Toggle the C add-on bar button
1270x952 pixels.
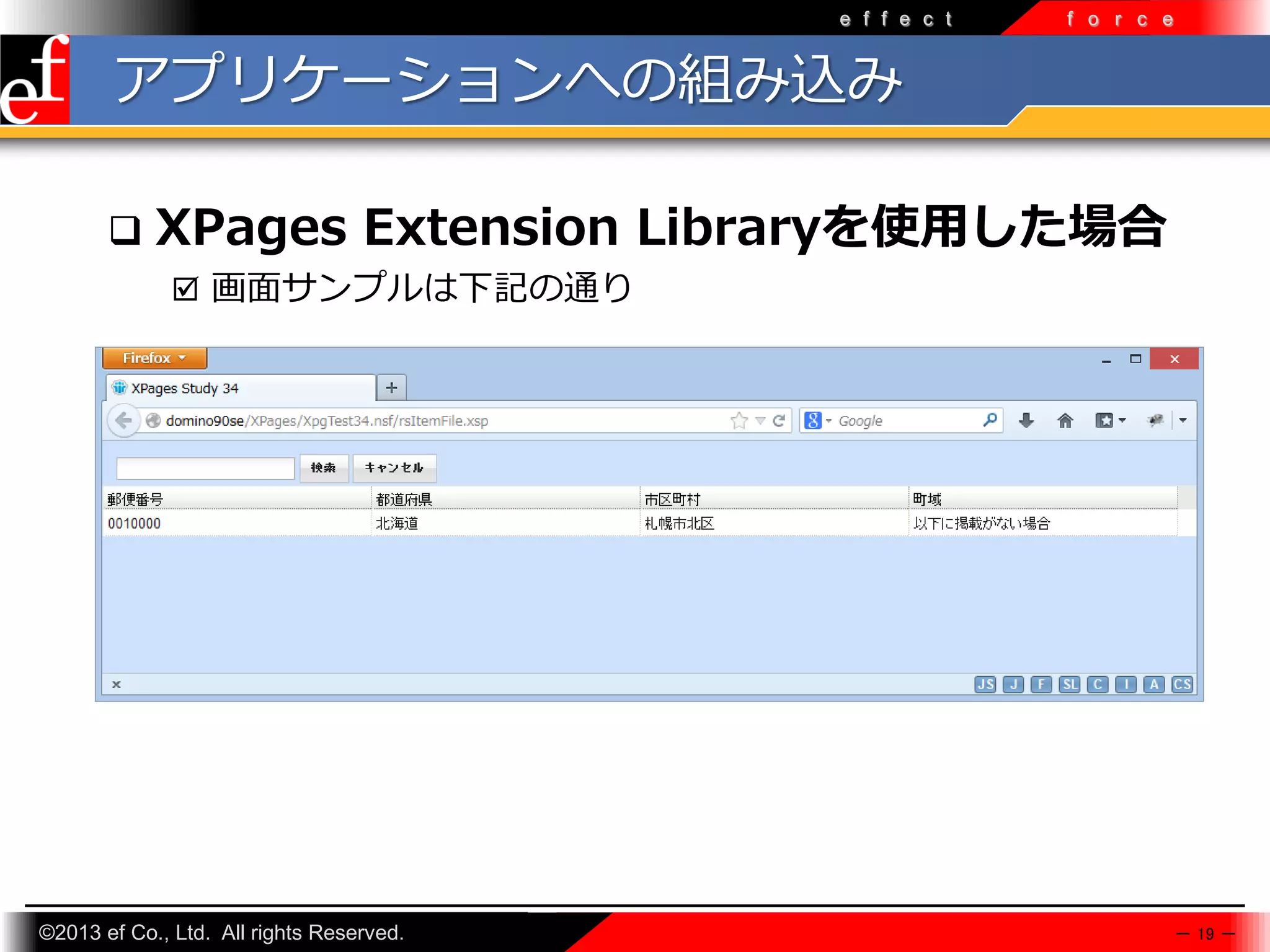[1098, 684]
